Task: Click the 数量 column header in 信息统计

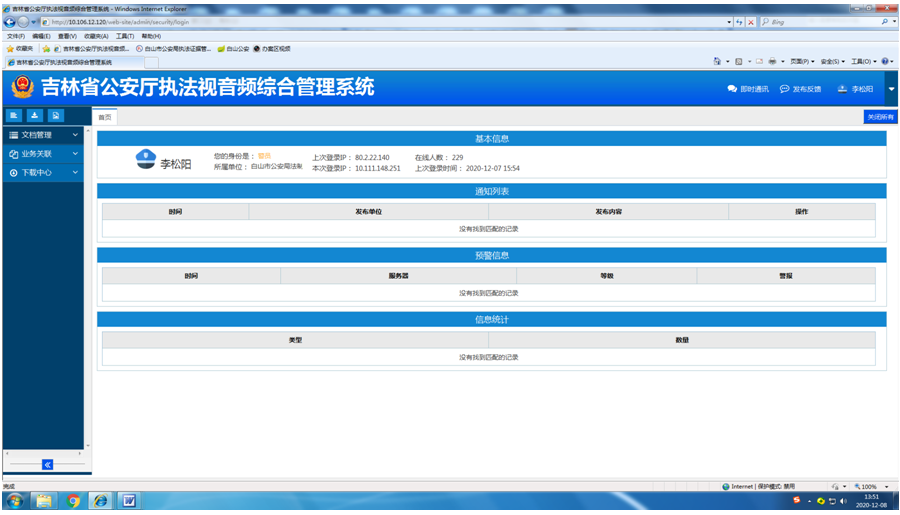Action: (x=682, y=340)
